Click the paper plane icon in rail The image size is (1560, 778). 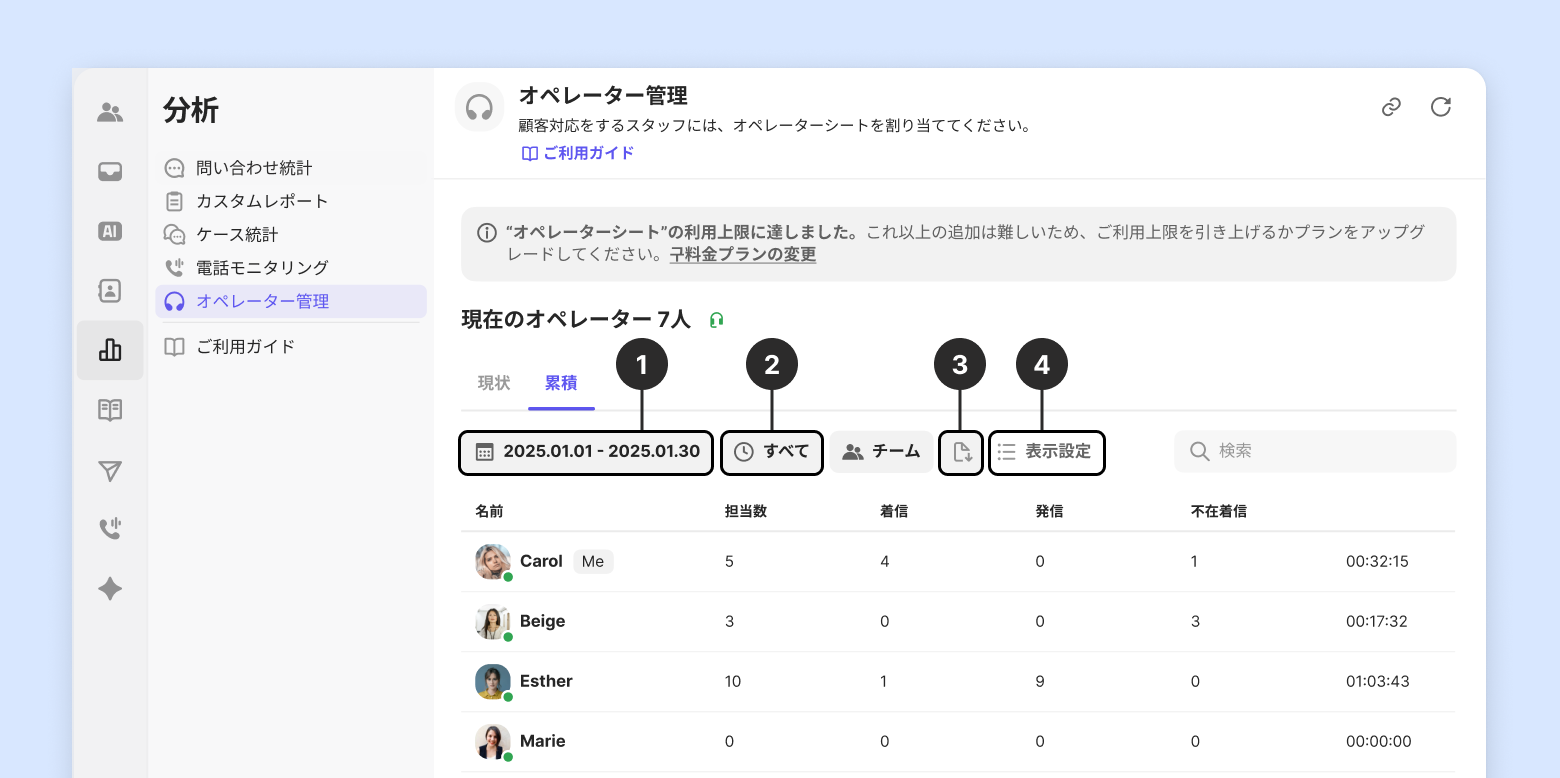[x=110, y=471]
